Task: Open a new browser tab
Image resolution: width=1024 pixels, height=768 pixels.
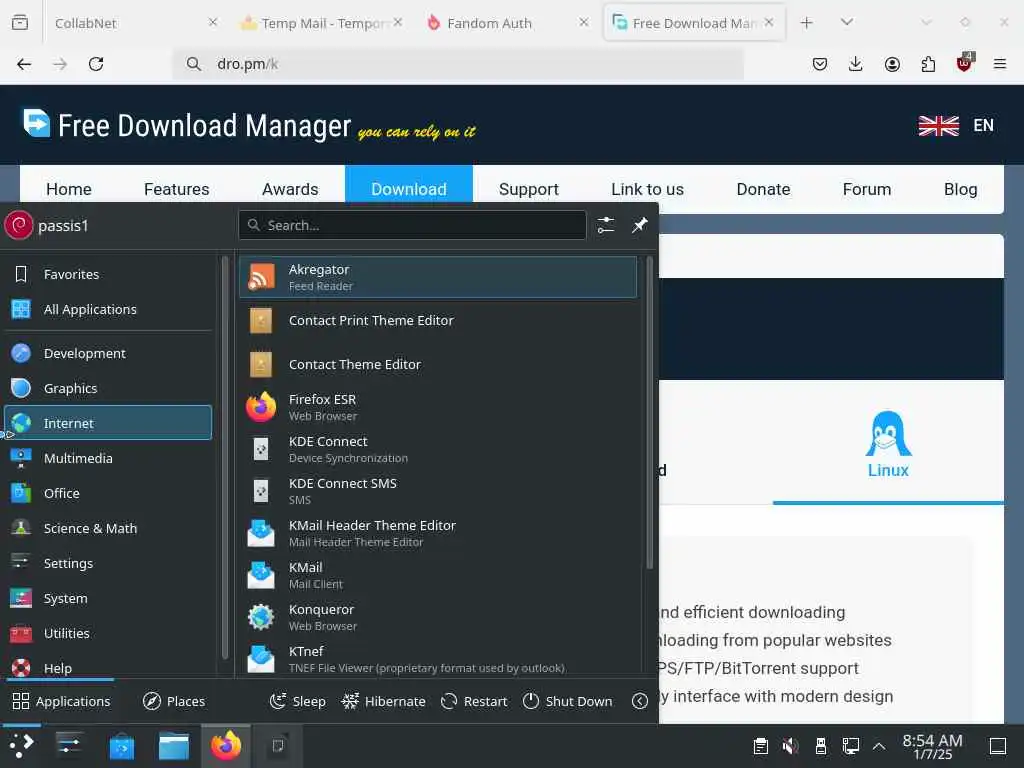Action: click(x=807, y=23)
